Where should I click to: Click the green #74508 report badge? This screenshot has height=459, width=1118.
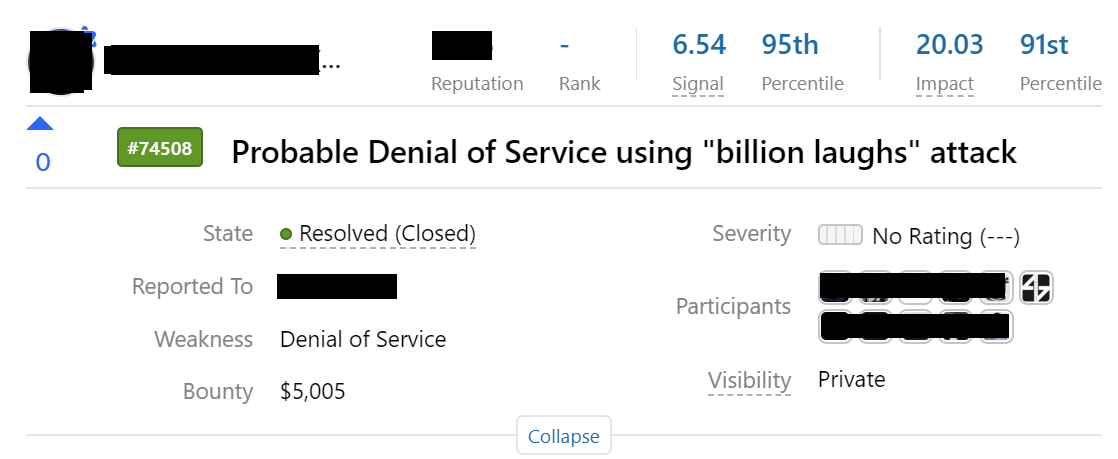click(x=160, y=147)
